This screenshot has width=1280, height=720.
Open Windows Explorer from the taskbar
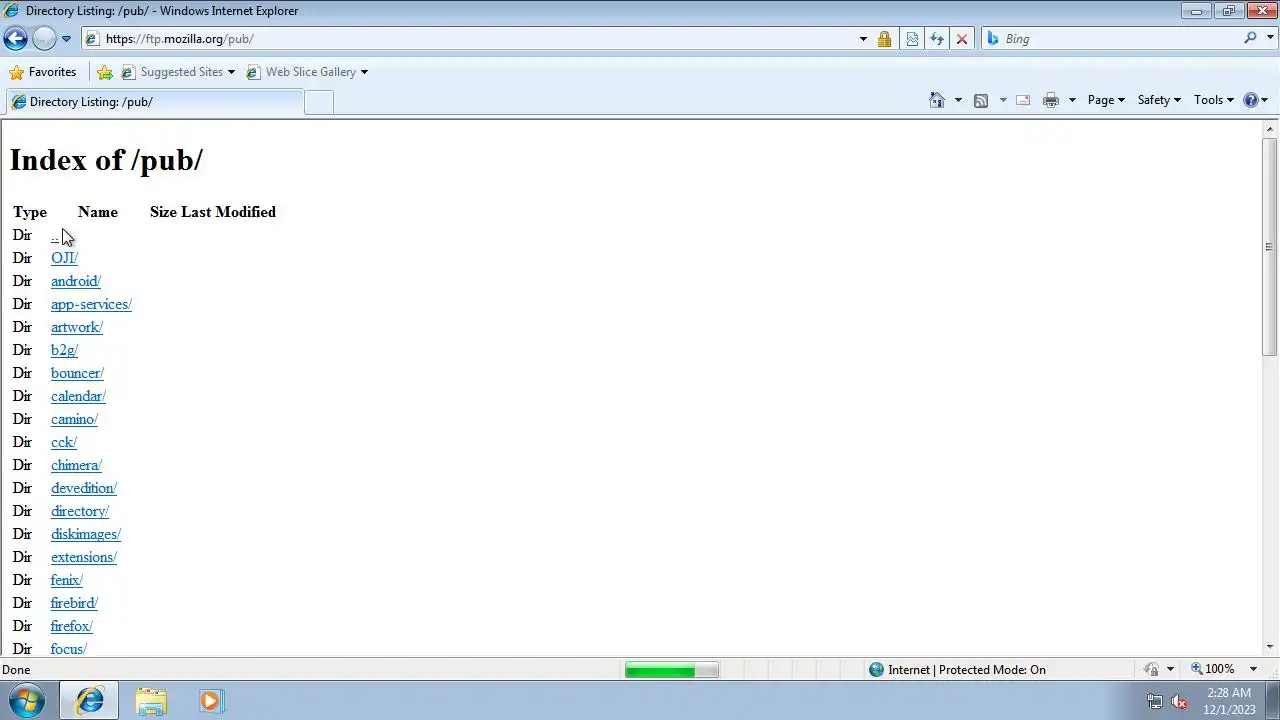point(151,701)
